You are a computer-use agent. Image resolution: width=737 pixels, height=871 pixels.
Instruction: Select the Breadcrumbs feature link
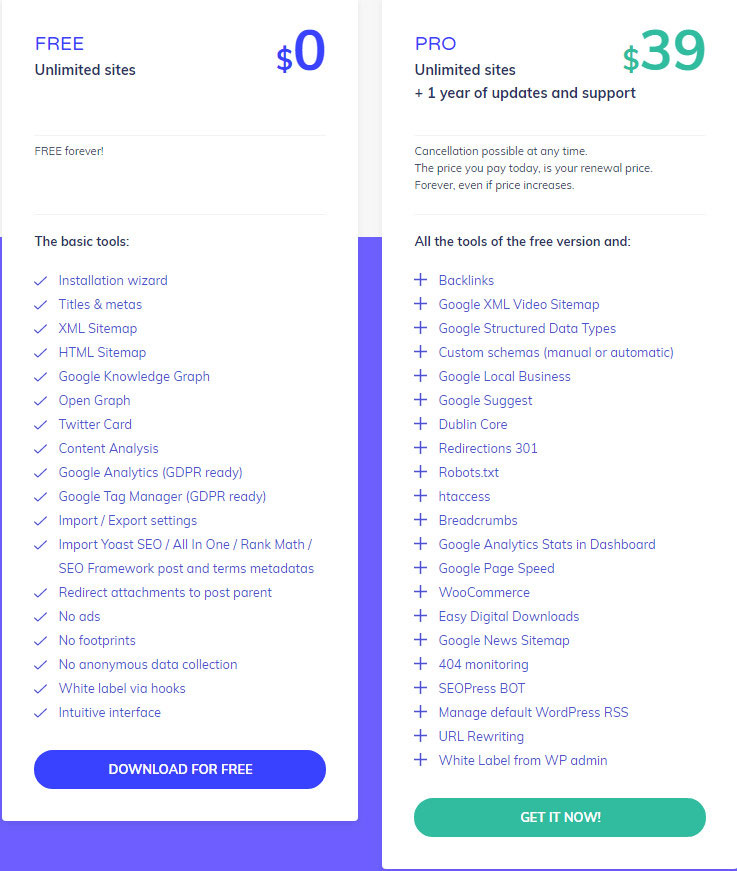click(477, 520)
